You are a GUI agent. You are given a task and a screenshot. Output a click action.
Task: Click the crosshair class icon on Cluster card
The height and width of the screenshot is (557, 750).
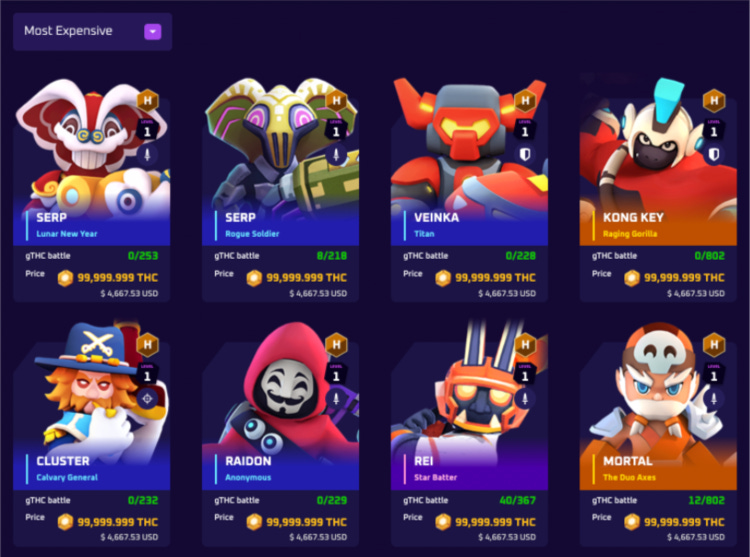coord(147,398)
